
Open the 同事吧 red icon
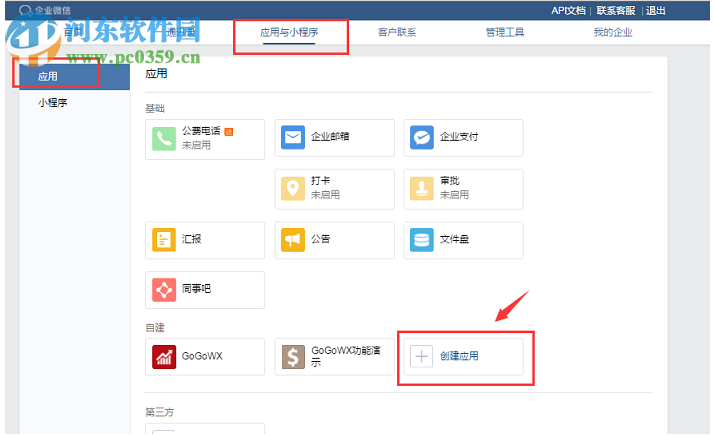164,289
